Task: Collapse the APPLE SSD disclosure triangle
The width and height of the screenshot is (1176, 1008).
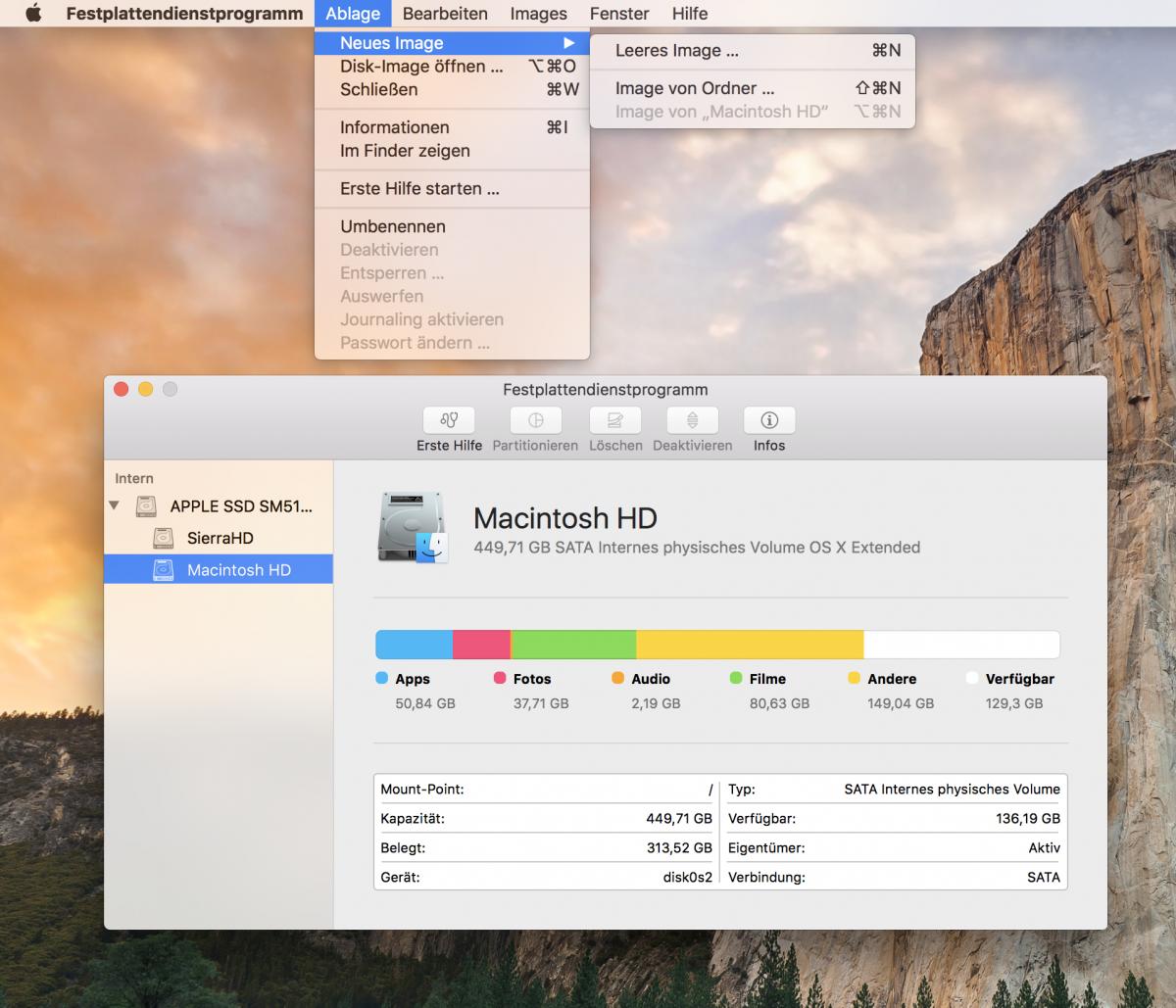Action: [115, 506]
